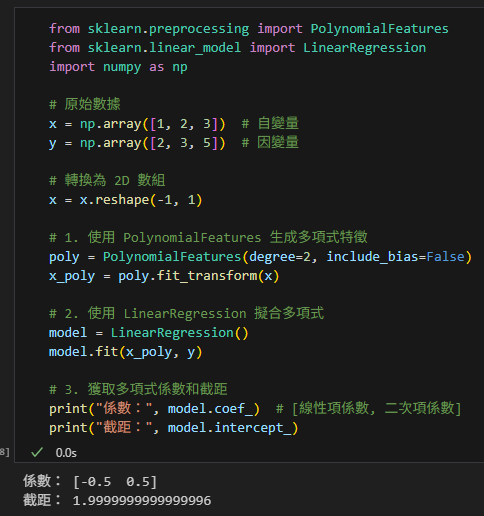Screen dimensions: 484x516
Task: Click the comment "# 因變量"
Action: point(270,142)
